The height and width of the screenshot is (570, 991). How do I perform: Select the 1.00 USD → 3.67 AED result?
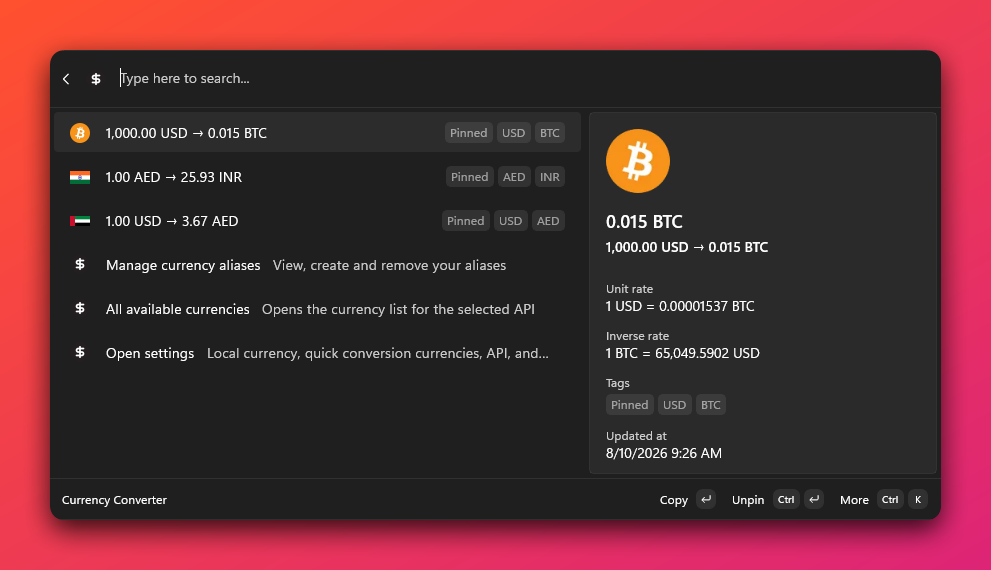pos(317,221)
